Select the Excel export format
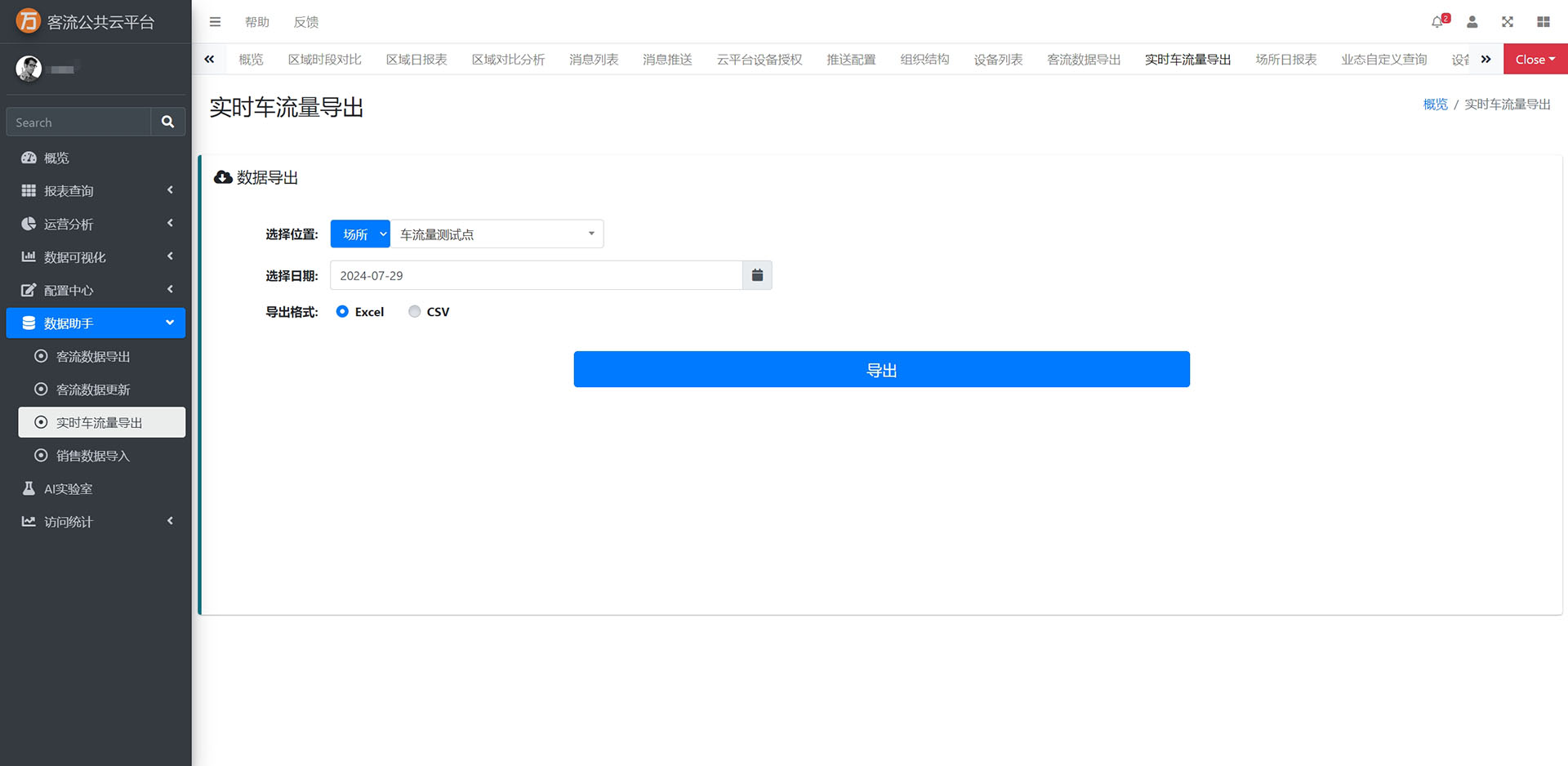1568x766 pixels. coord(342,311)
